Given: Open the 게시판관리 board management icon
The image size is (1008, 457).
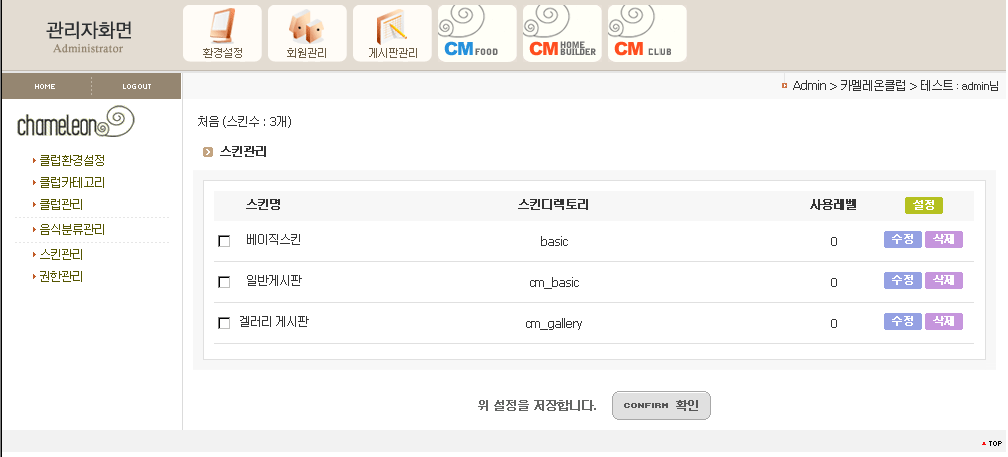Looking at the screenshot, I should (392, 33).
